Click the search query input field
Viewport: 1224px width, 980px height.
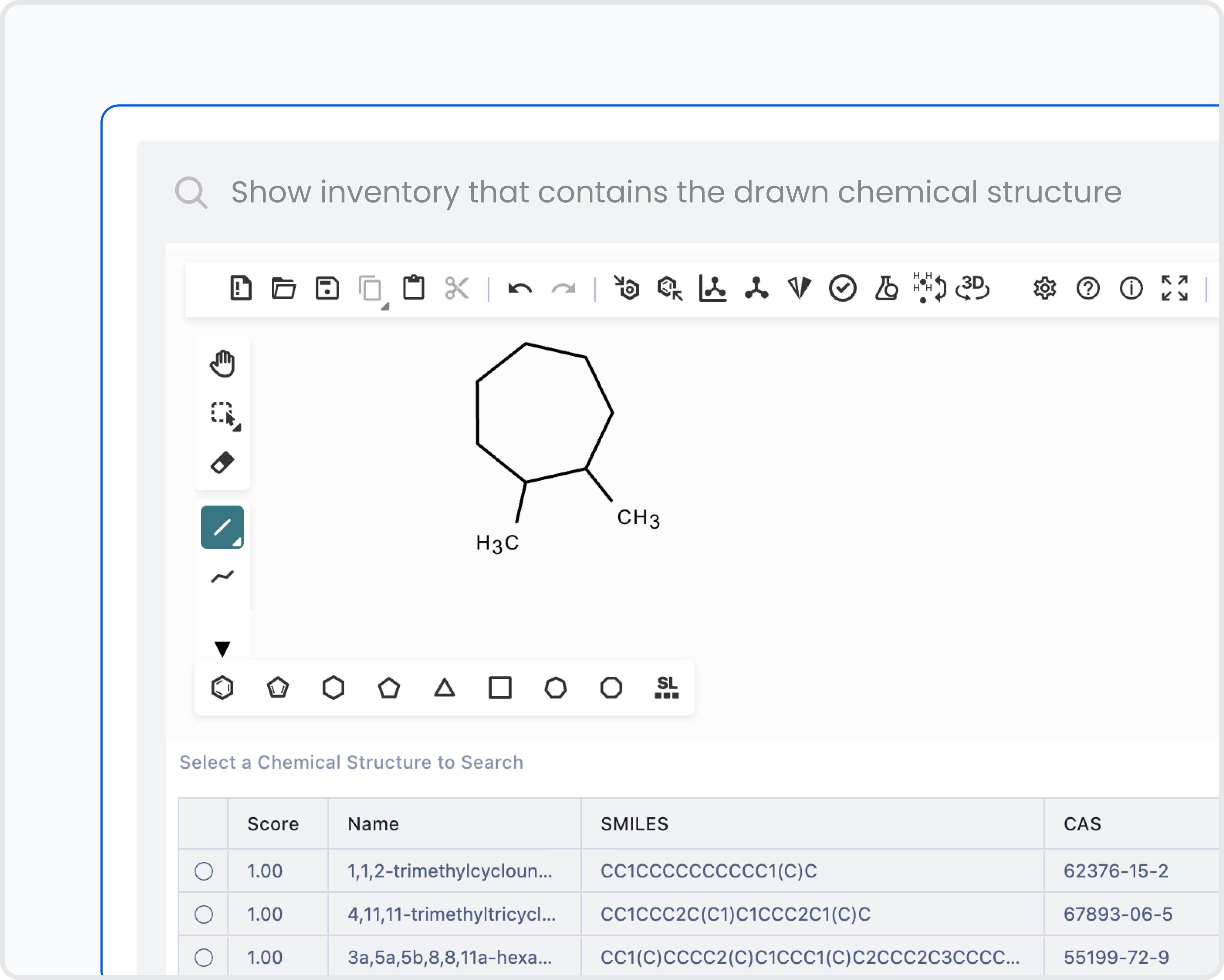676,192
